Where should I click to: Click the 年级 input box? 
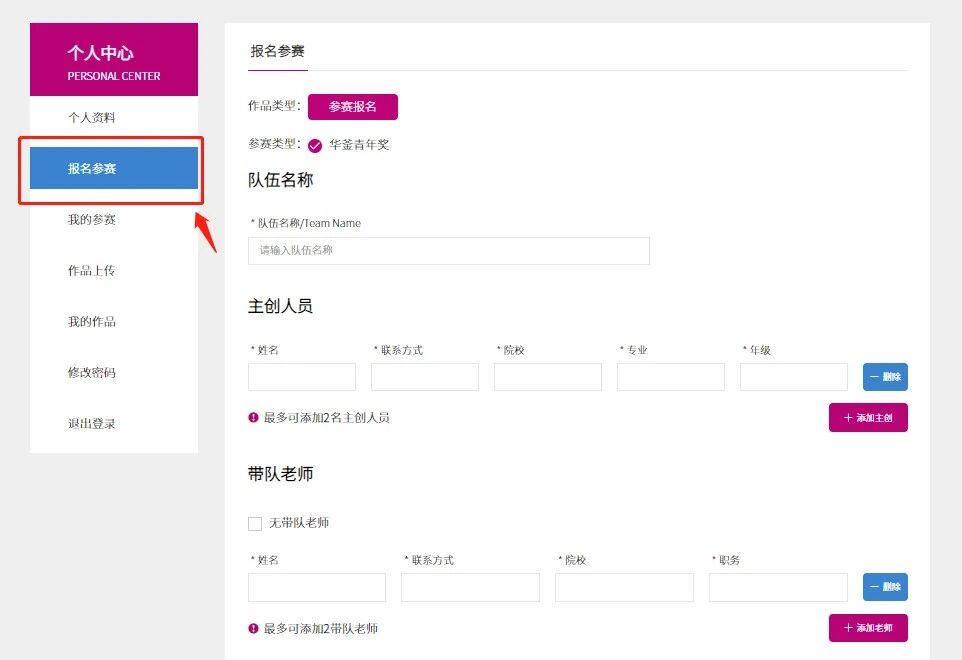click(793, 377)
